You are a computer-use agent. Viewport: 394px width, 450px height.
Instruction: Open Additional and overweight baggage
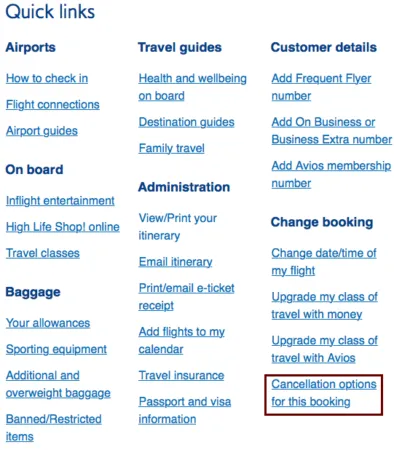coord(58,384)
